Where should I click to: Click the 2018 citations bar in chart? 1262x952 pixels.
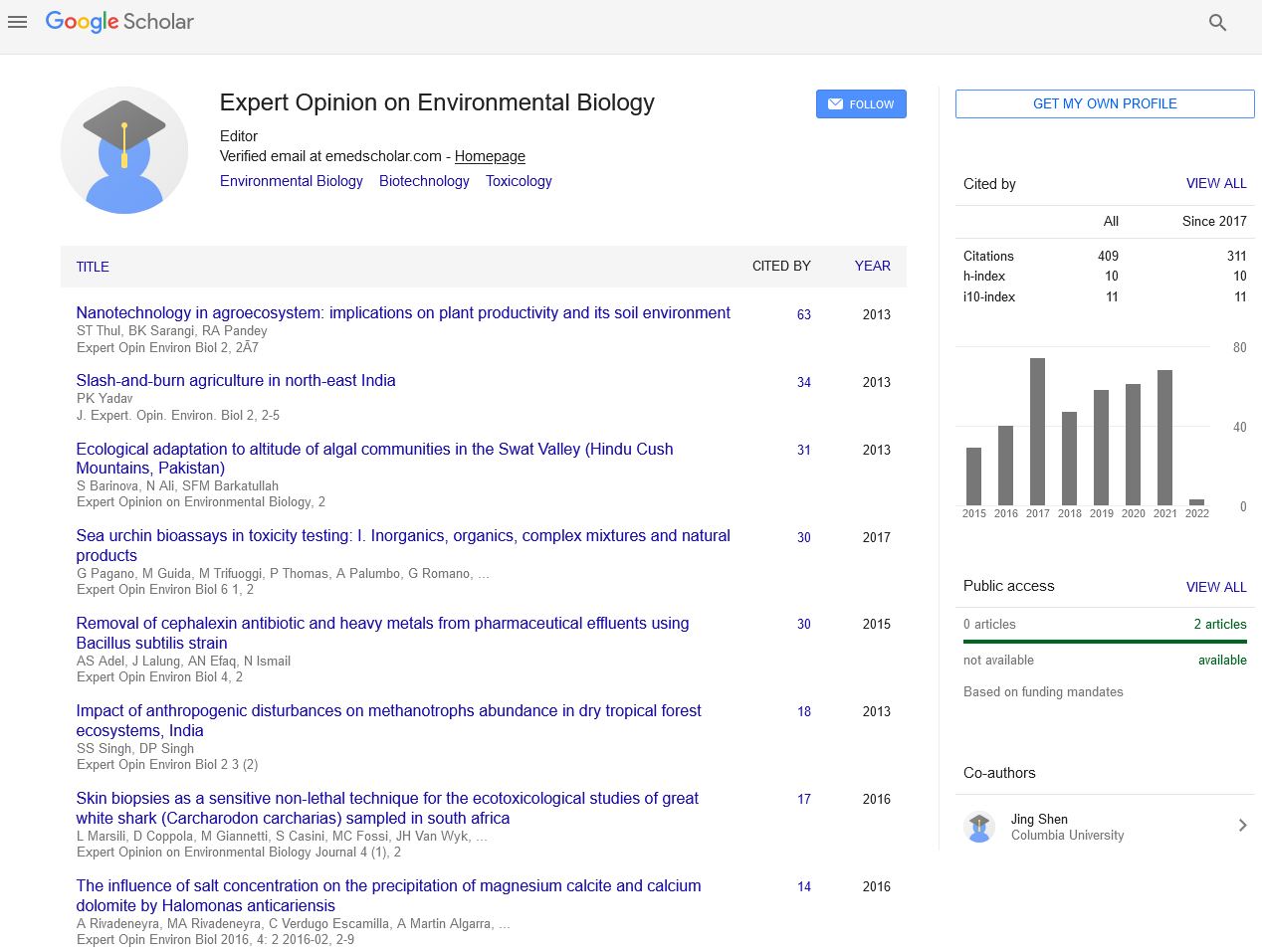(1069, 459)
